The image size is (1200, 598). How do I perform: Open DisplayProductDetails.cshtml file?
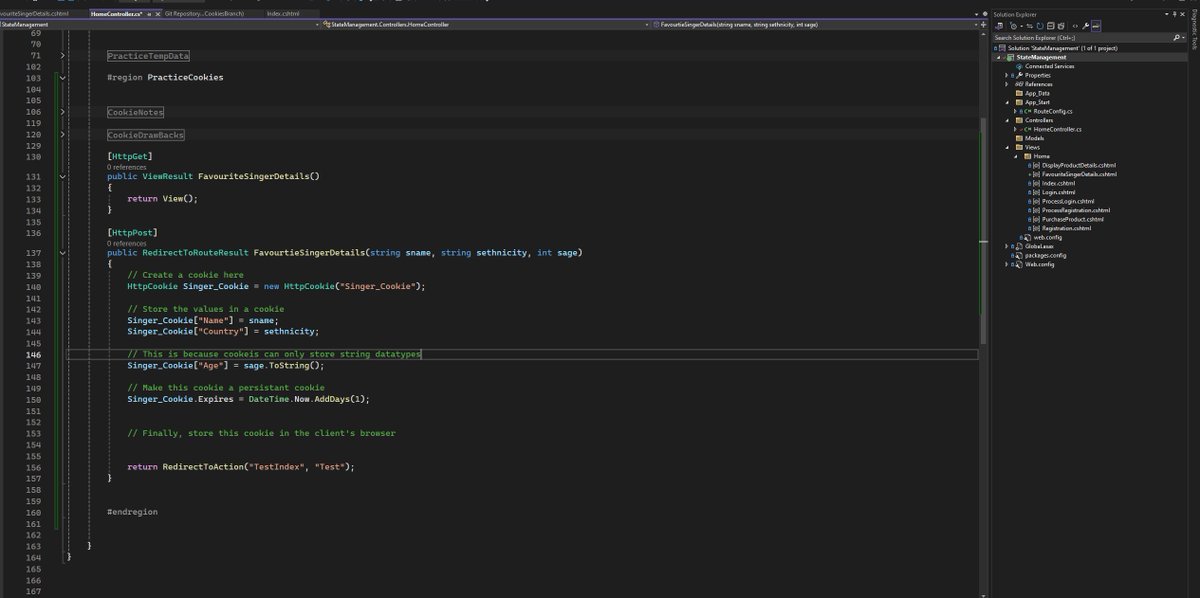click(x=1078, y=165)
